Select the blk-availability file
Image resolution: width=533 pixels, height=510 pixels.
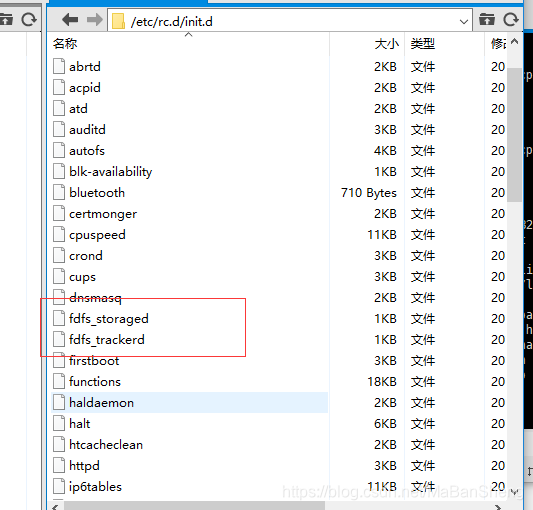[x=110, y=172]
